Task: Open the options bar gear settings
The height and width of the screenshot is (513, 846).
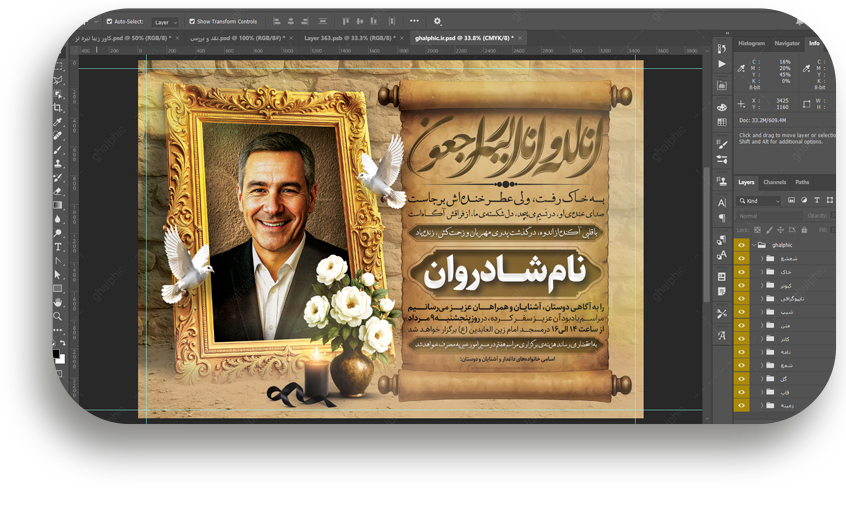Action: click(437, 21)
